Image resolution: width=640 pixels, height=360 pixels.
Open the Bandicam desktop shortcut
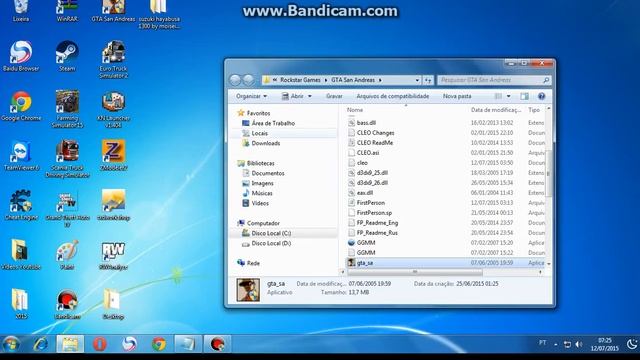click(67, 304)
